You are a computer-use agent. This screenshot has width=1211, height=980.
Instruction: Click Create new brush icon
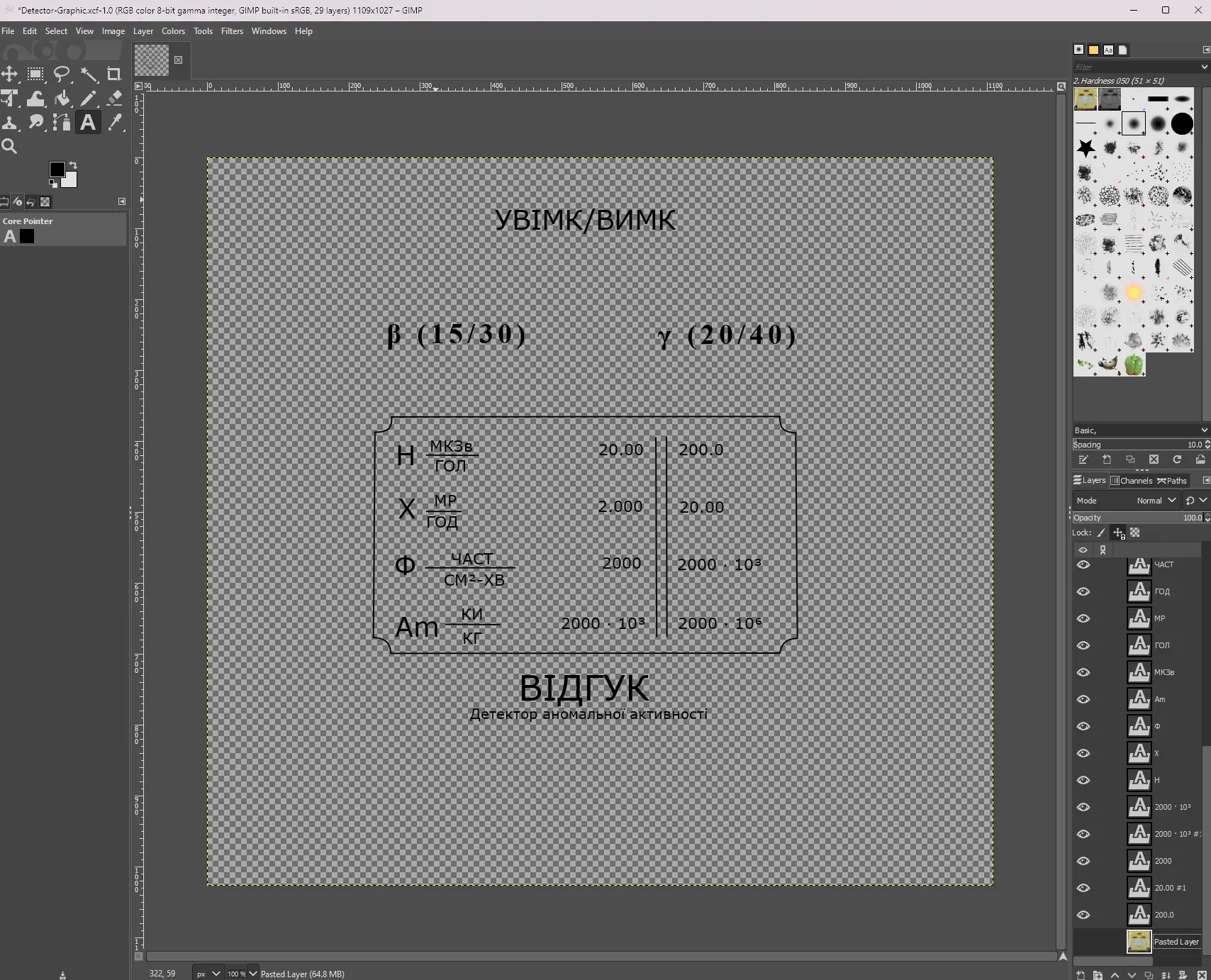click(x=1107, y=460)
